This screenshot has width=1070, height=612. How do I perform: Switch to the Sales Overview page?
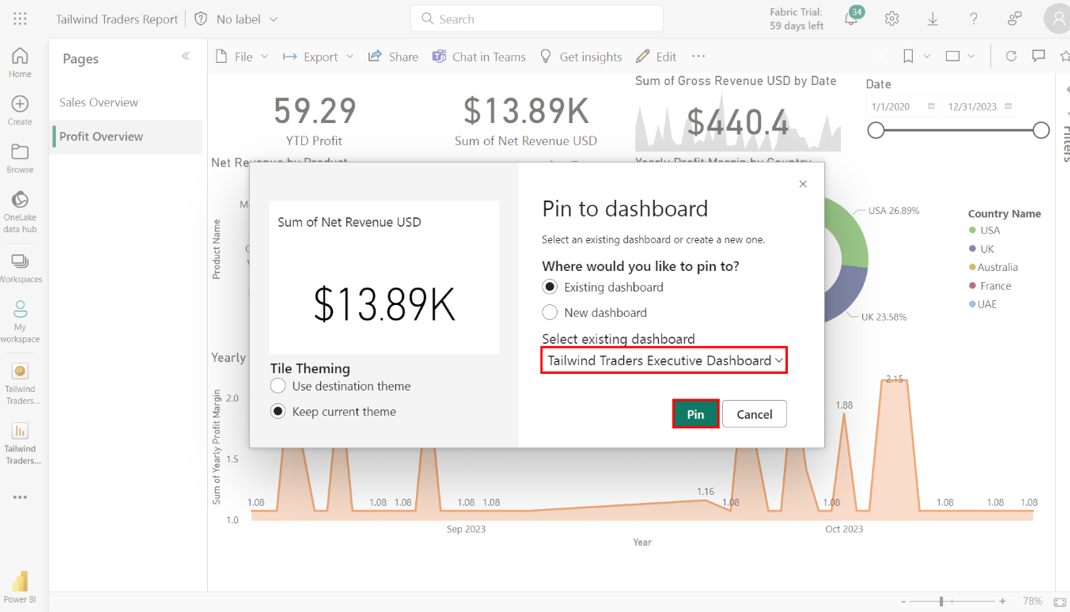(99, 102)
